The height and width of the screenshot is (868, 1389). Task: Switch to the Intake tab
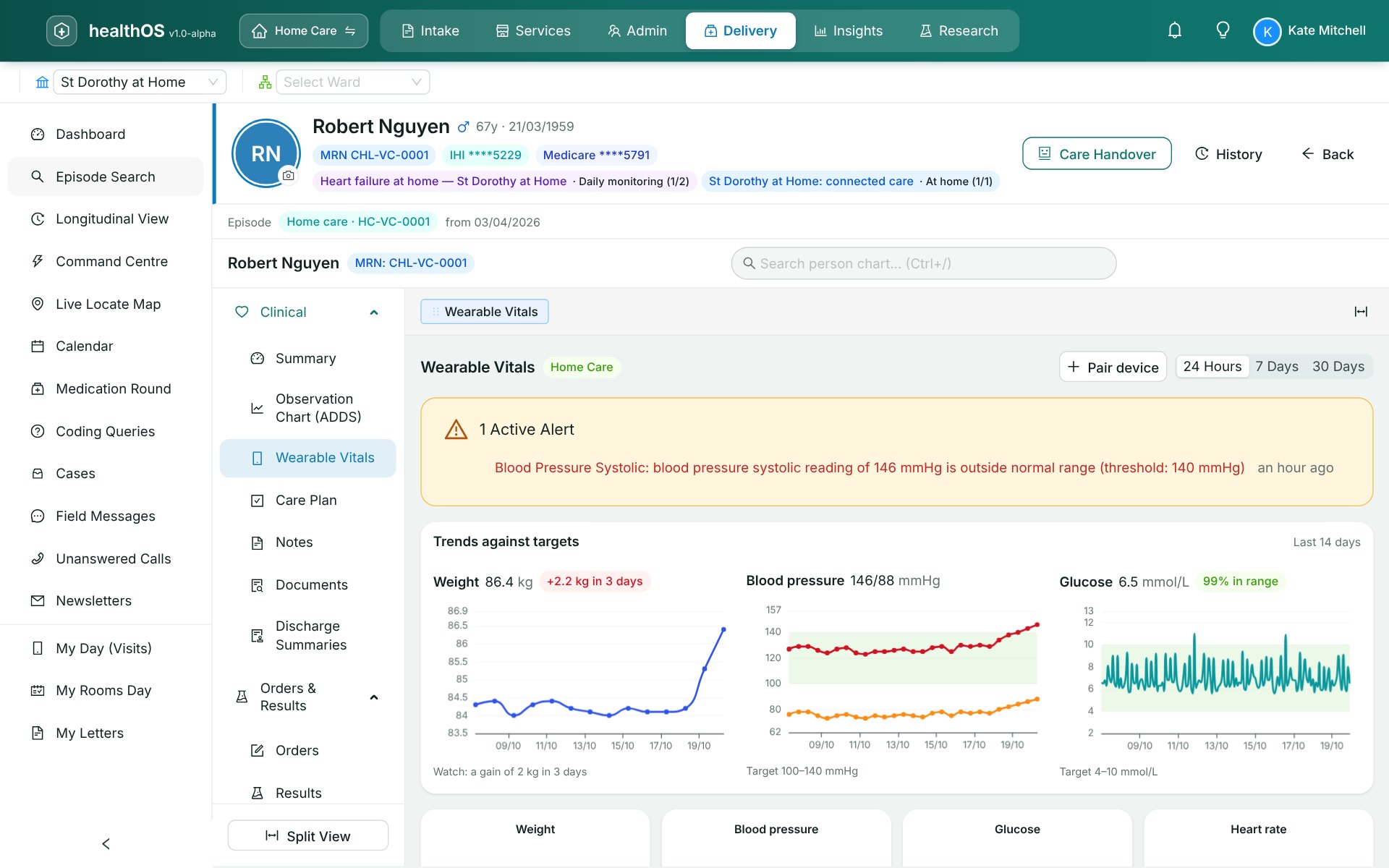point(430,31)
